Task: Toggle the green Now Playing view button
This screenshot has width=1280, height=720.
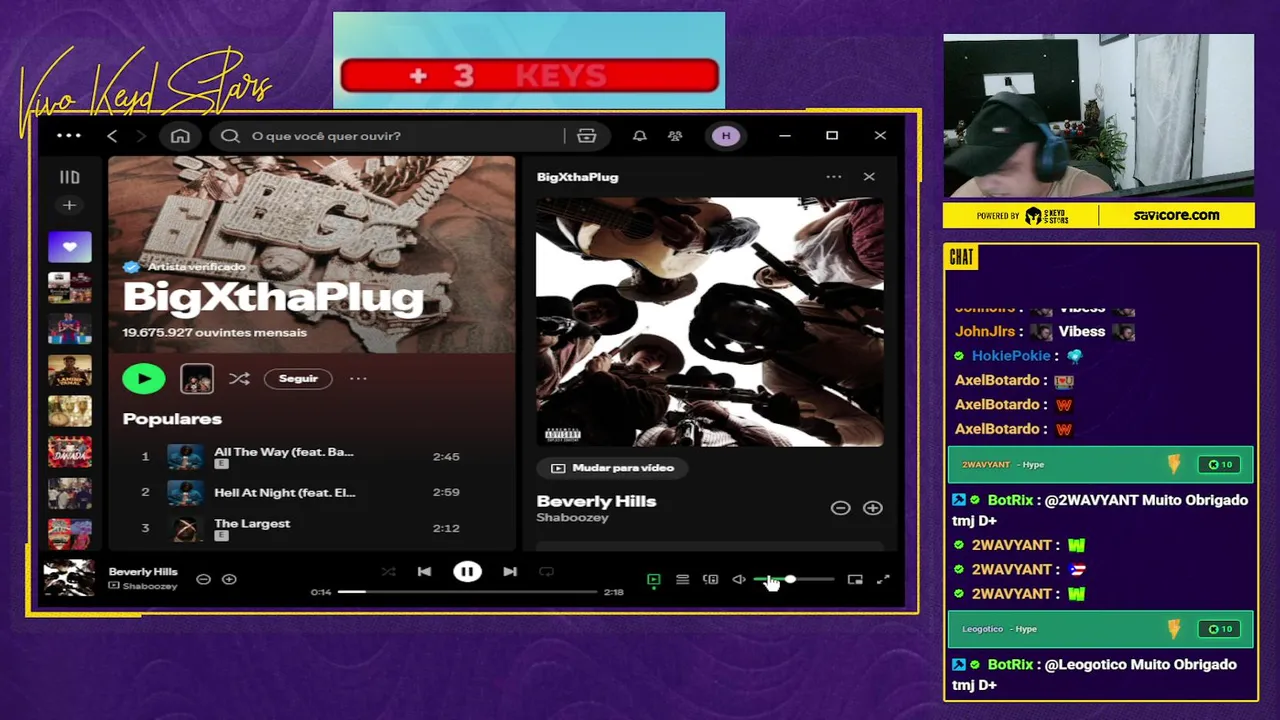Action: [653, 579]
